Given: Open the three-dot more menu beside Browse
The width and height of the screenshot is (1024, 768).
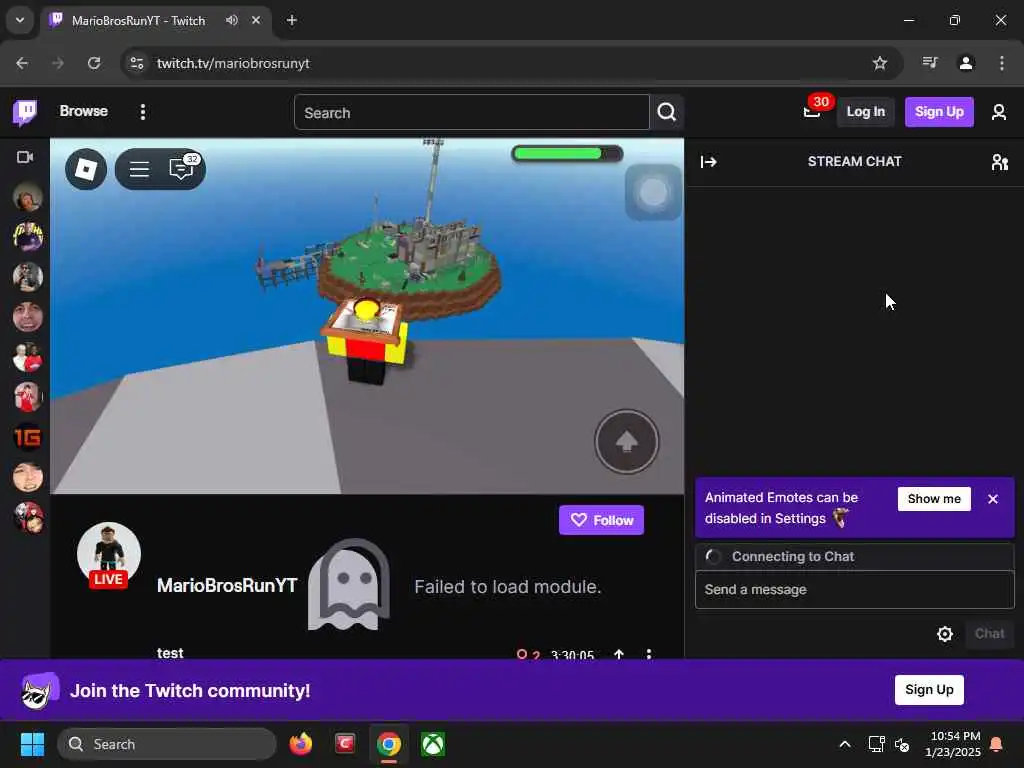Looking at the screenshot, I should point(142,112).
